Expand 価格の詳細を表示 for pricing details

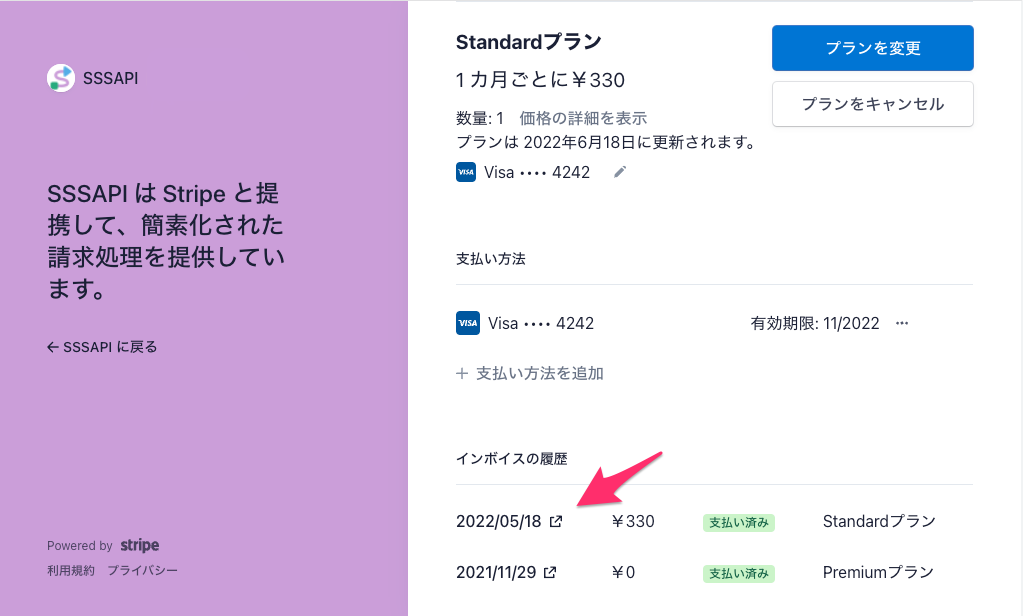click(x=582, y=118)
